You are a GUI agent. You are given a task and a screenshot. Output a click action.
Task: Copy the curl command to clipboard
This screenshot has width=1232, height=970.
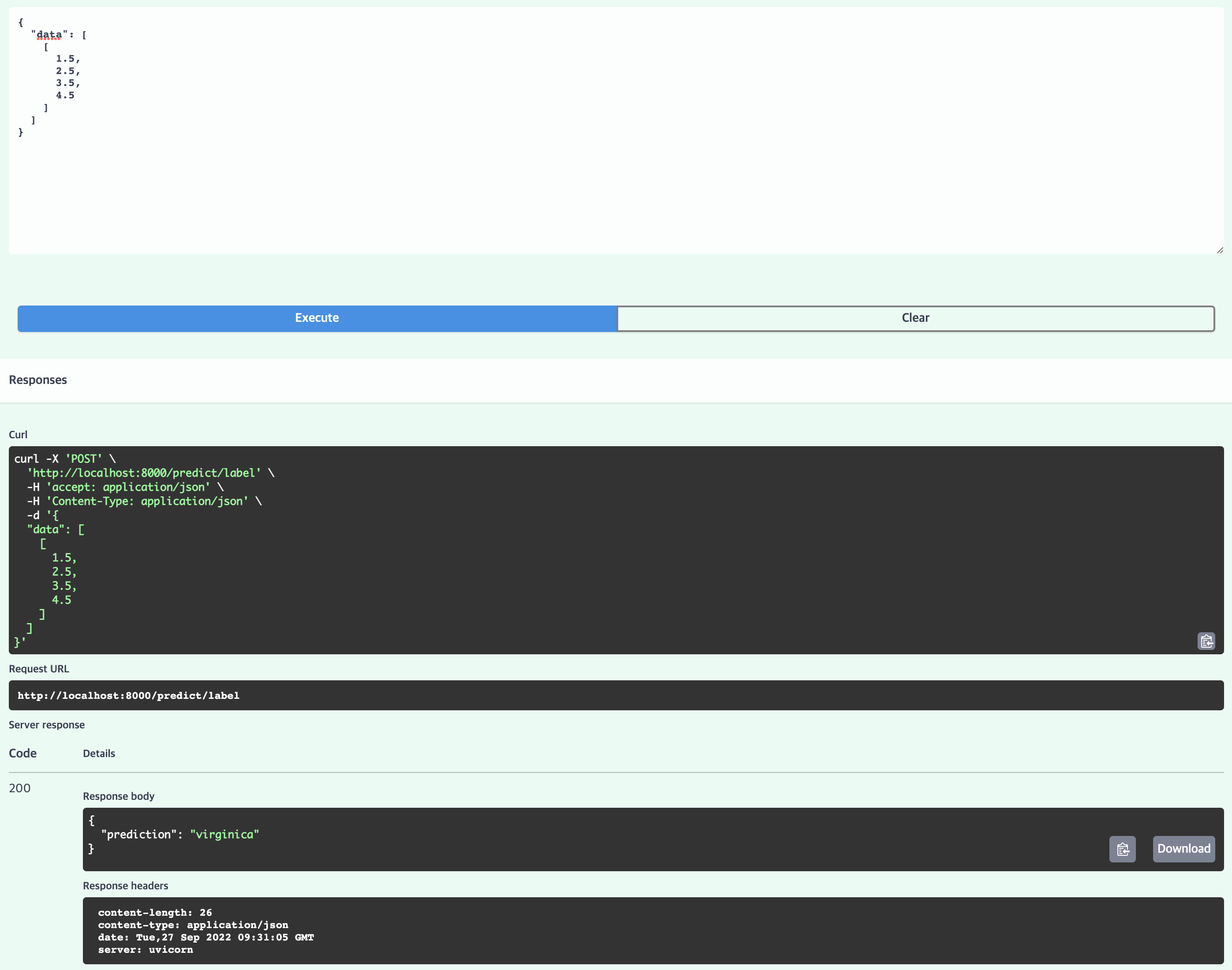pyautogui.click(x=1206, y=641)
